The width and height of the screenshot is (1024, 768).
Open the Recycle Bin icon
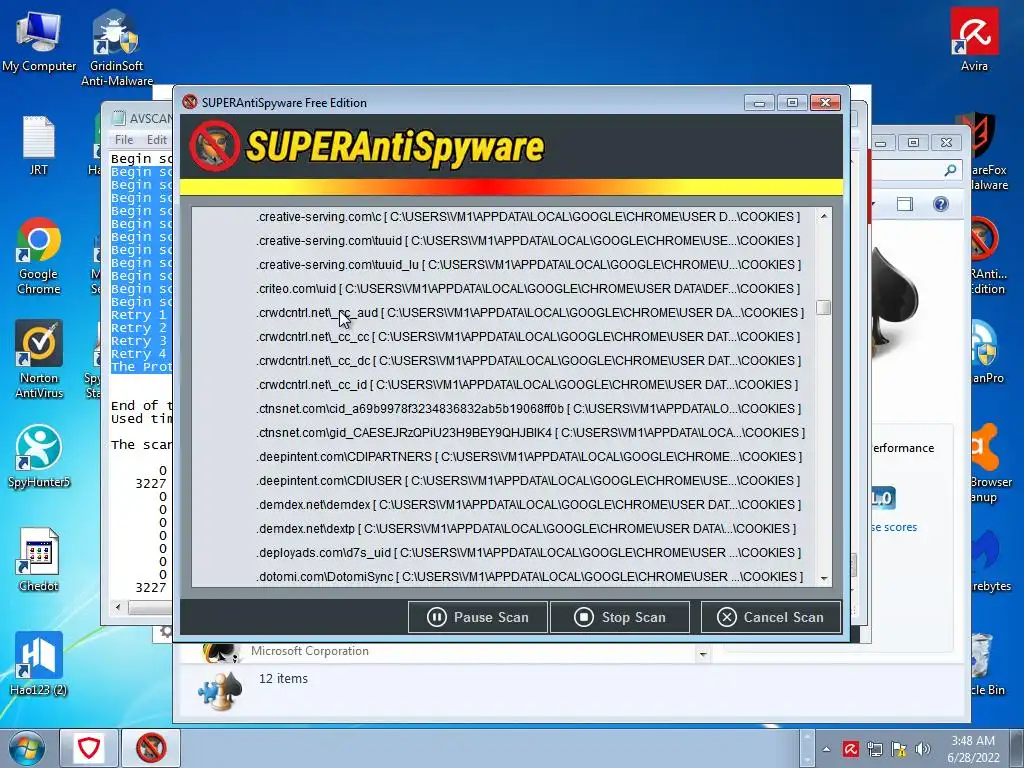(x=983, y=664)
